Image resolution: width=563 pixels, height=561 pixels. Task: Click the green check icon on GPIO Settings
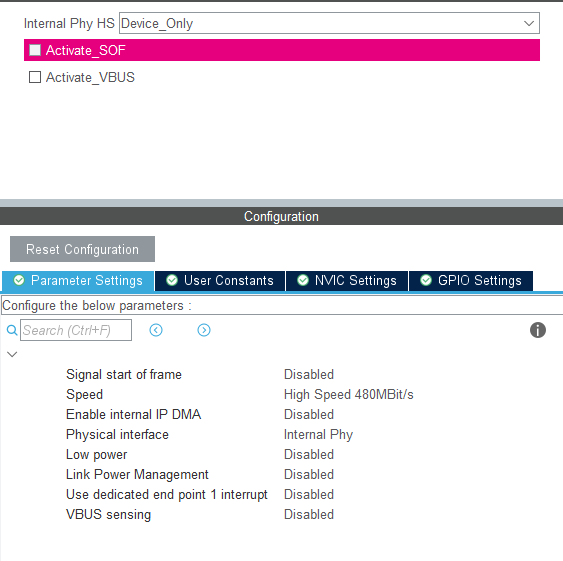[x=426, y=280]
